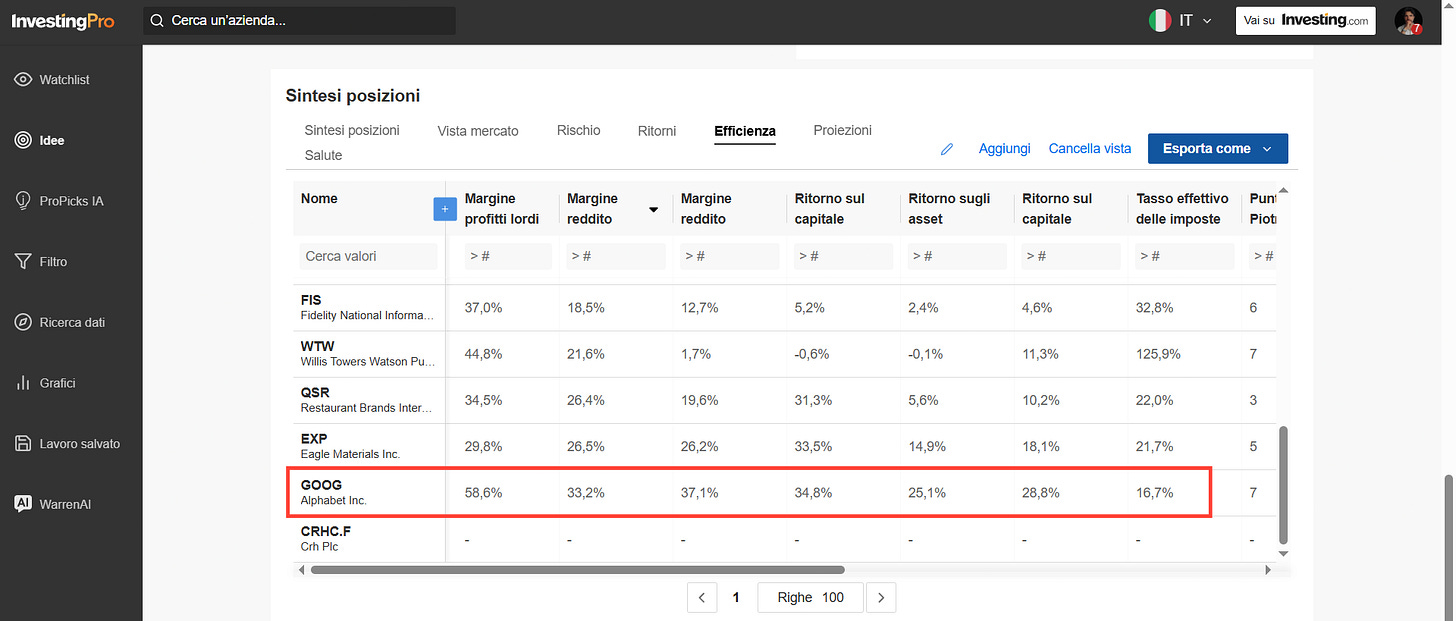Image resolution: width=1456 pixels, height=621 pixels.
Task: Open the Idee target icon
Action: (23, 140)
